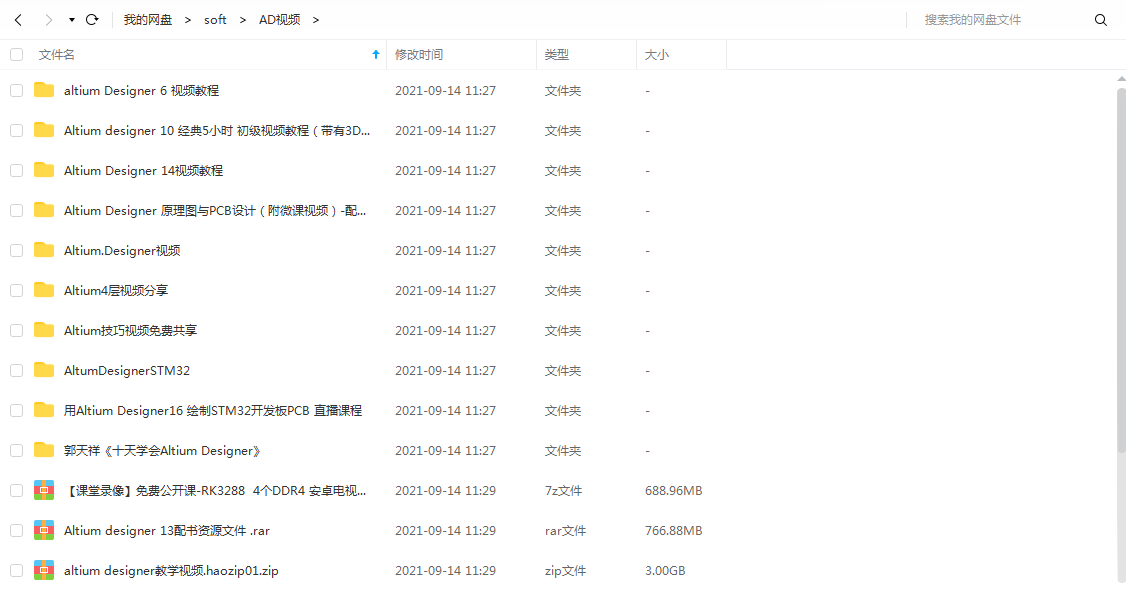The height and width of the screenshot is (589, 1126).
Task: Check the box for altium Designer 6 视频教程
Action: point(17,91)
